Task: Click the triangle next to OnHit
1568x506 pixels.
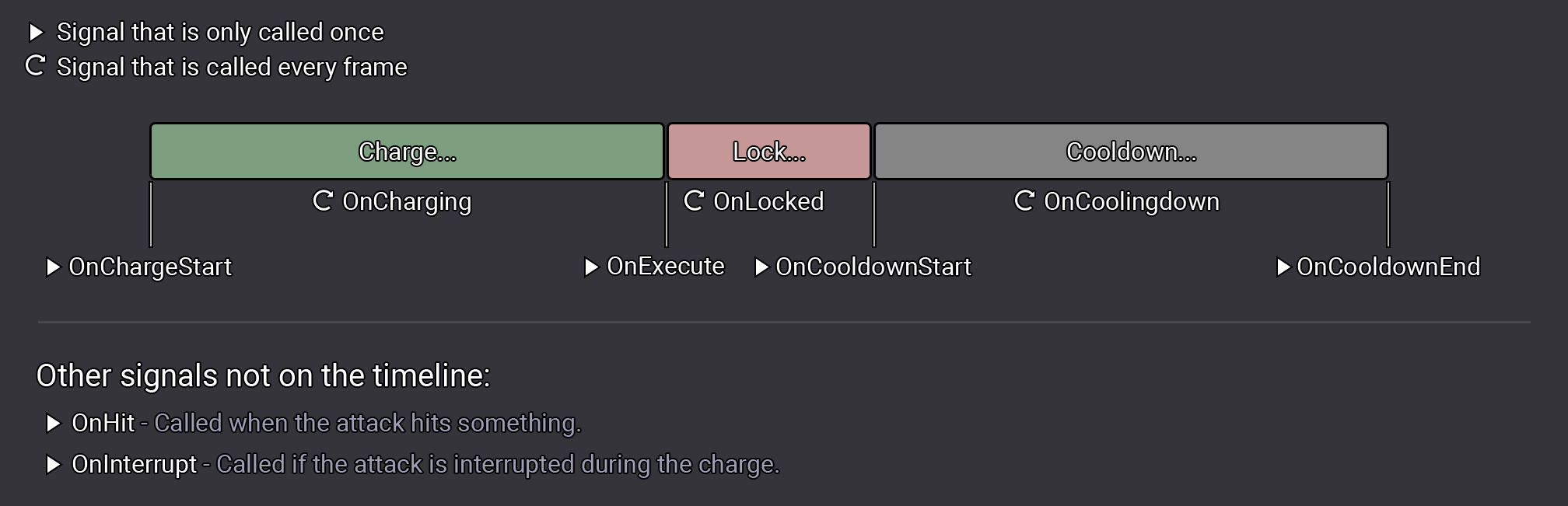Action: click(x=53, y=424)
